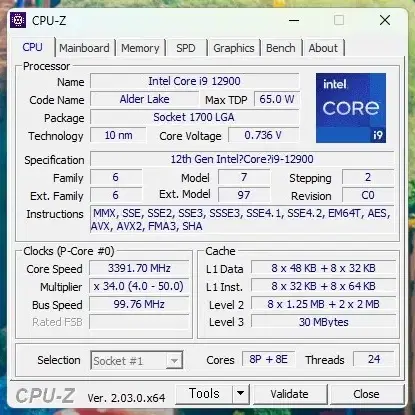Screen dimensions: 415x415
Task: Click the 12th Gen Intel specification field
Action: (x=242, y=159)
